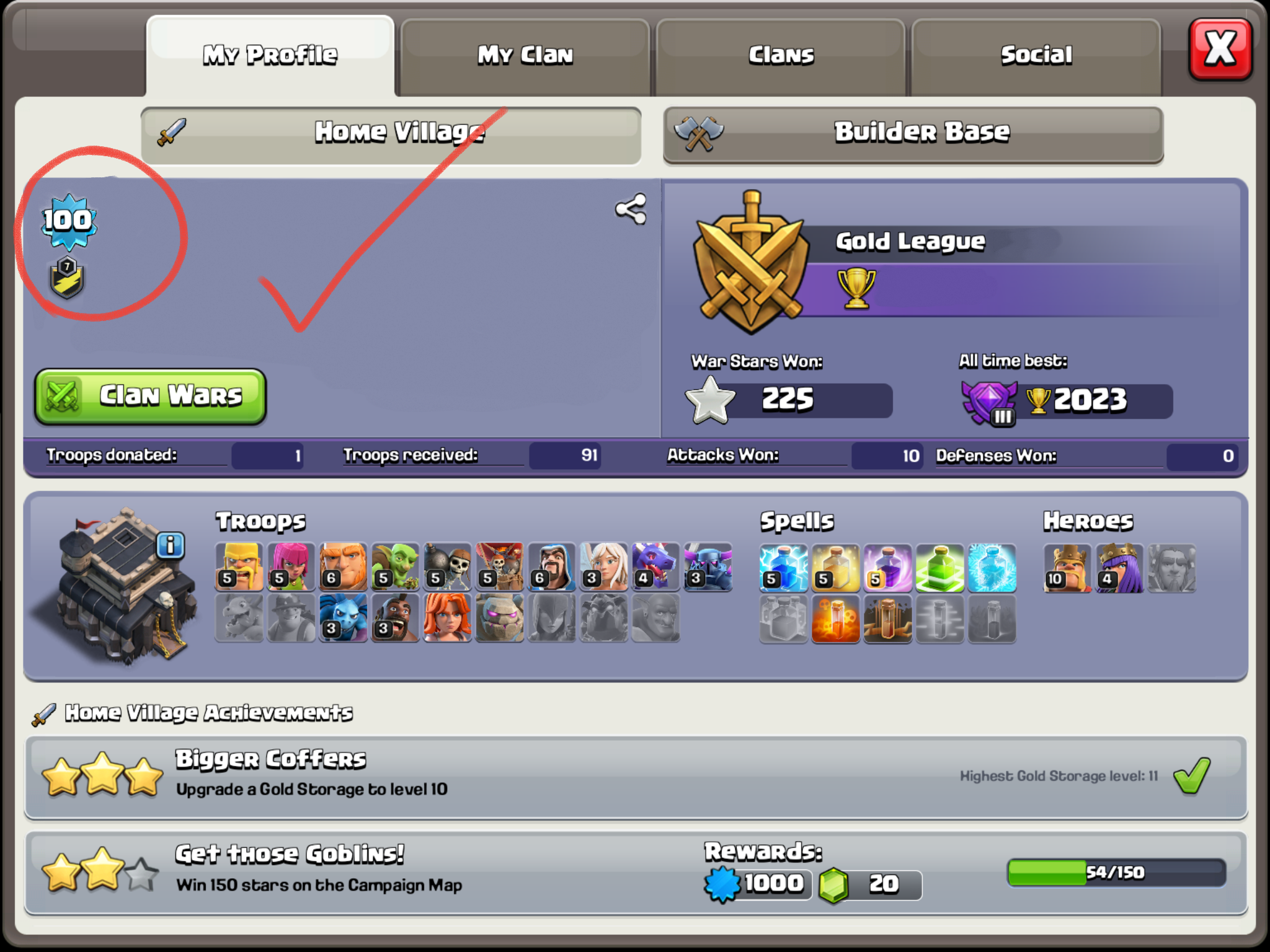Select the Hog Rider troop icon
This screenshot has width=1270, height=952.
pos(395,618)
